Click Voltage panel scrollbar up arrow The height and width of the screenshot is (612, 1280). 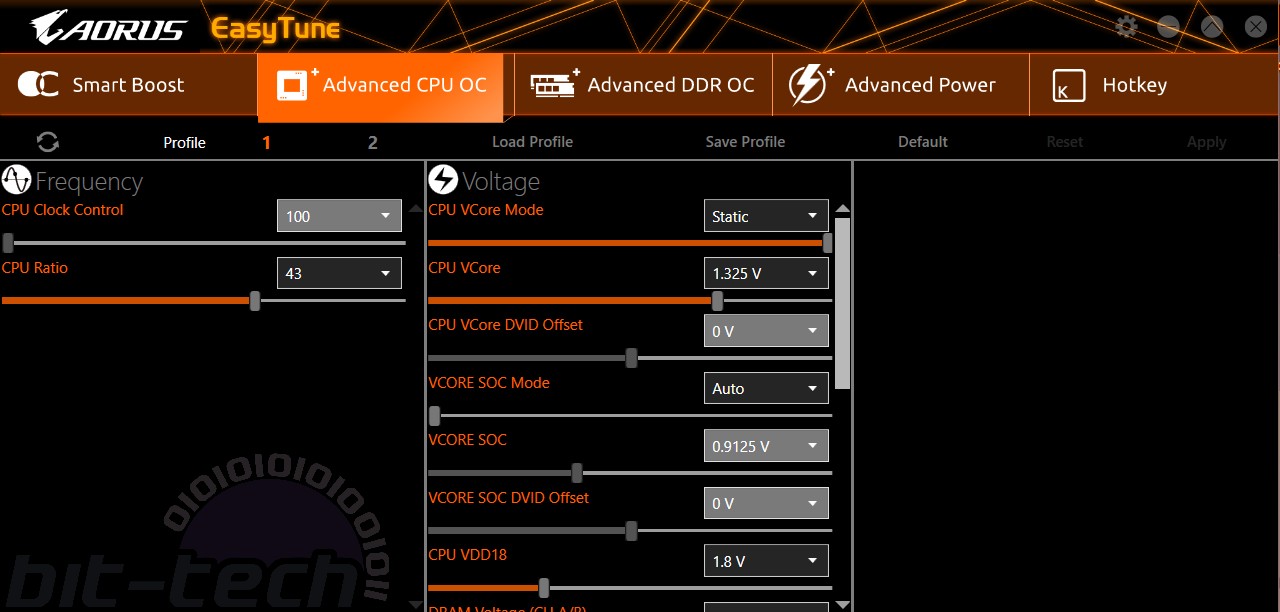[843, 208]
